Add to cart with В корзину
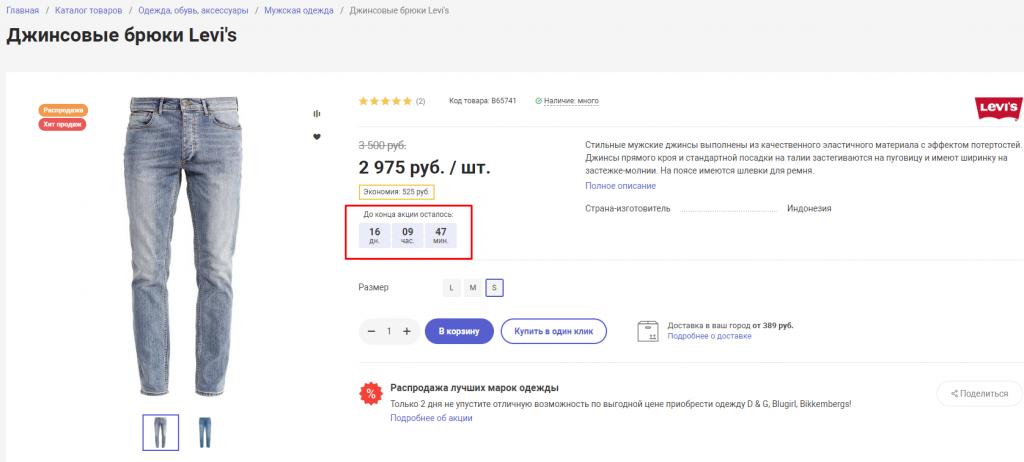Screen dimensions: 1024x462 [x=459, y=331]
